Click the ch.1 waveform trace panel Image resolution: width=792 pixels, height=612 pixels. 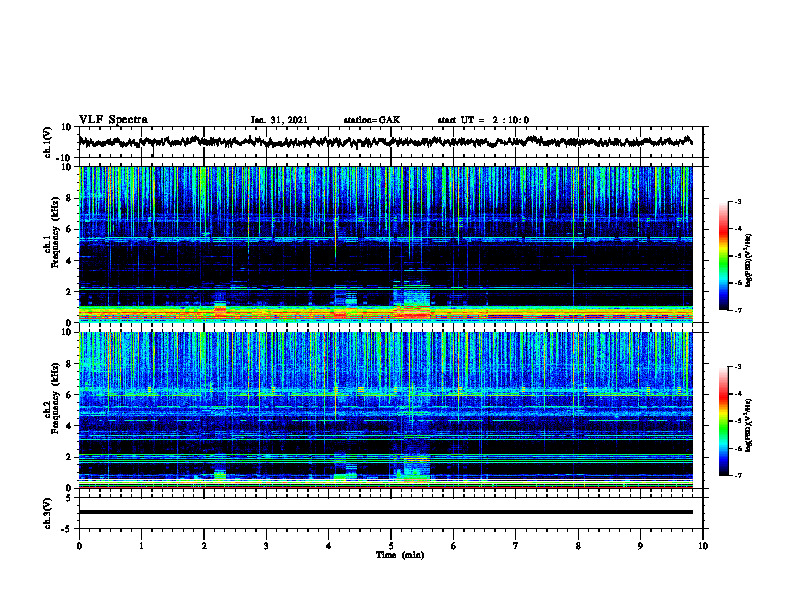tap(393, 142)
